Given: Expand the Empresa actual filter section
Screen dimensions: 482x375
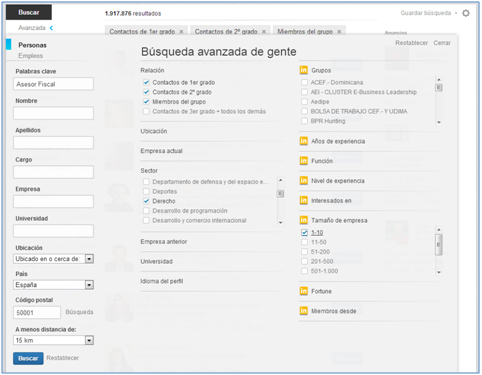Looking at the screenshot, I should pyautogui.click(x=161, y=151).
